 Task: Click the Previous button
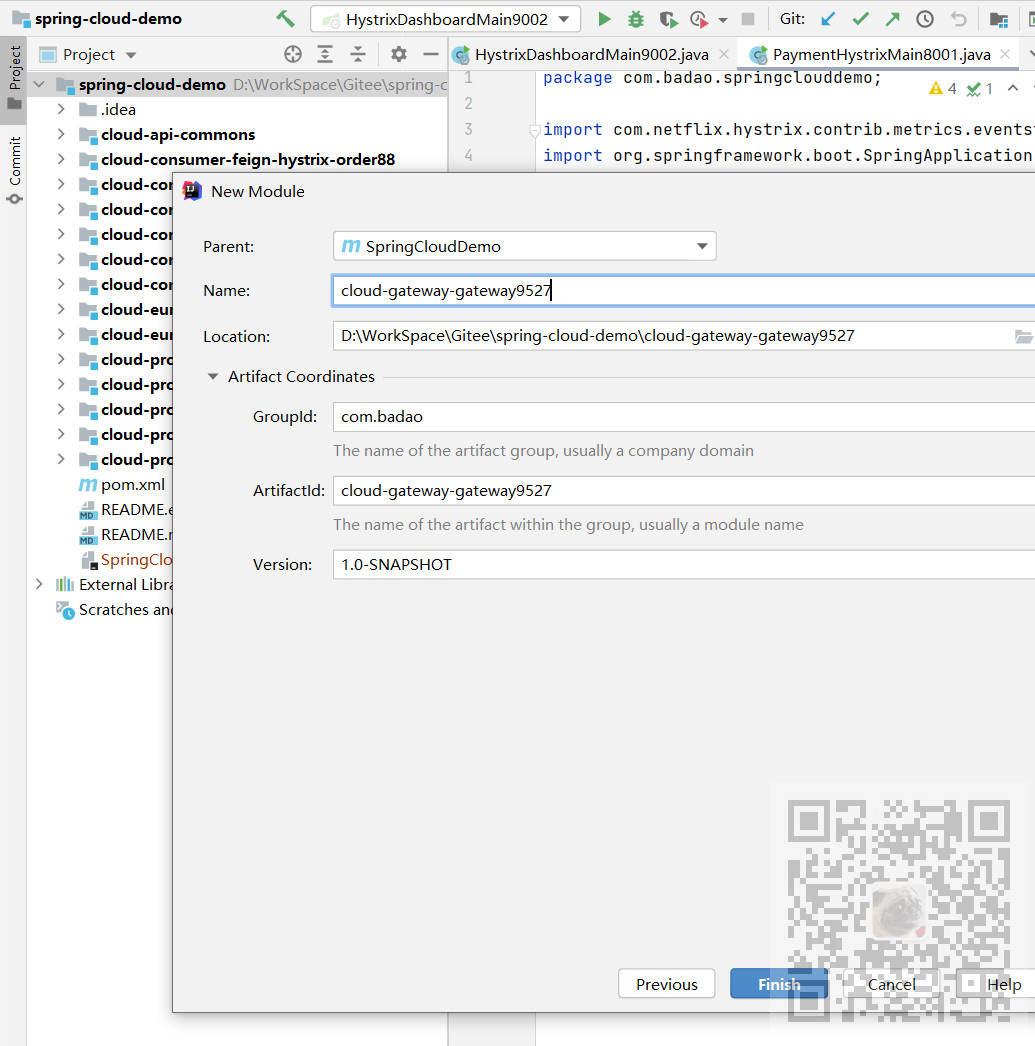pyautogui.click(x=667, y=984)
